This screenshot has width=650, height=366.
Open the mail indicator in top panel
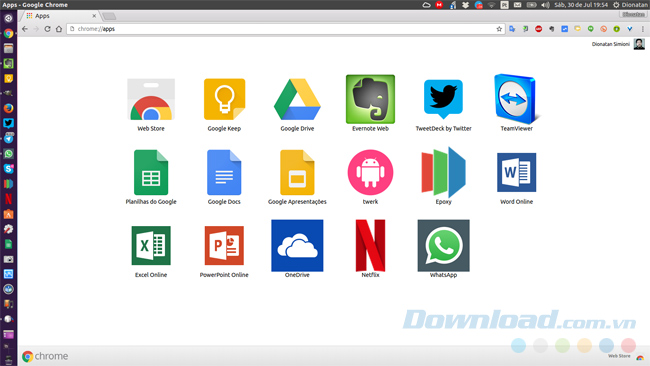pos(517,5)
